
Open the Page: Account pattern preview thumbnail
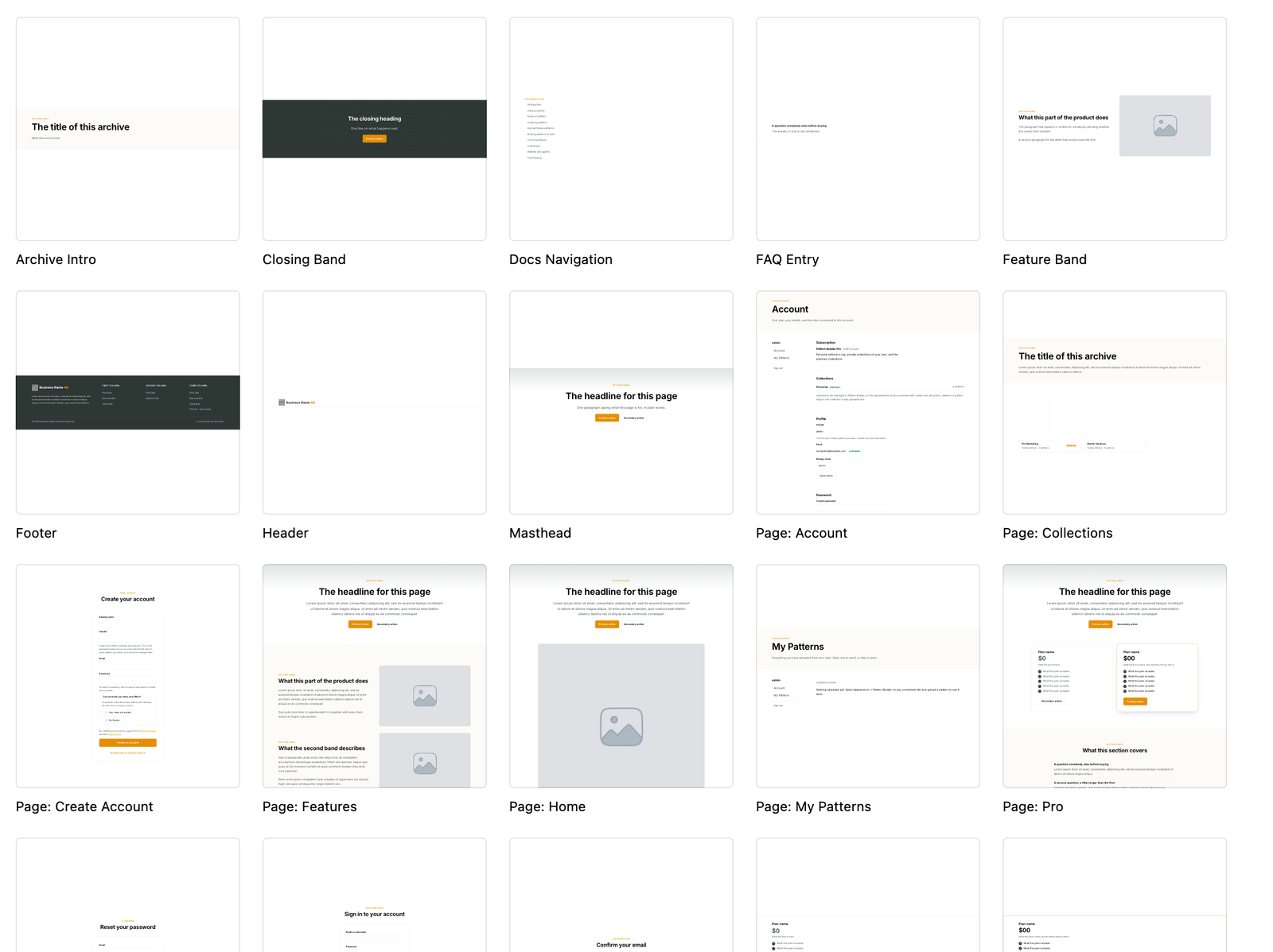[x=867, y=402]
